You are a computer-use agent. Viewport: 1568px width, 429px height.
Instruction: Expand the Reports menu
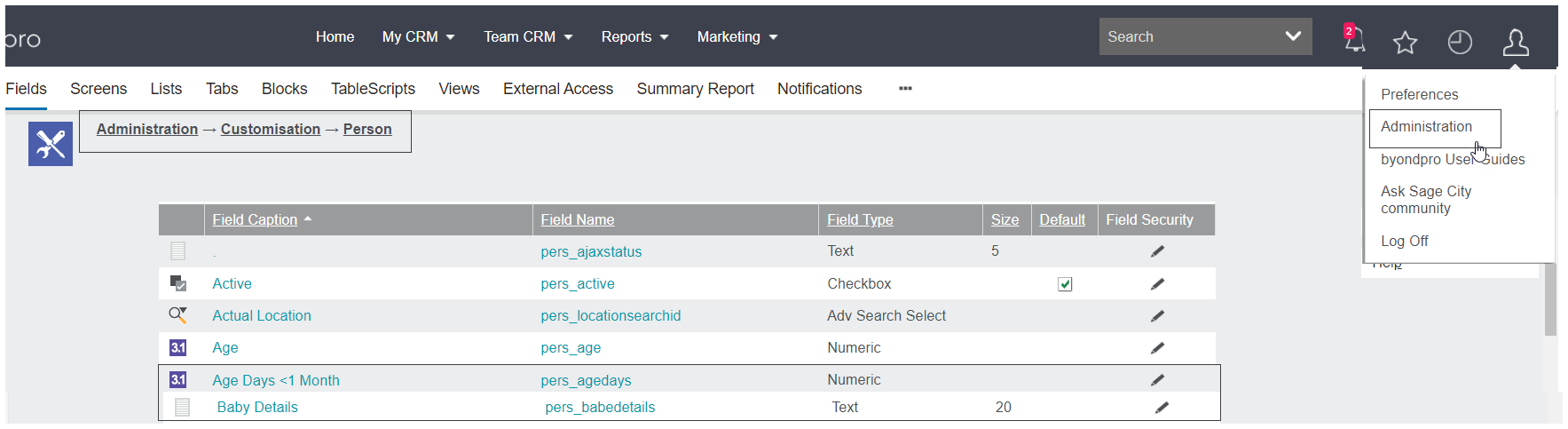(634, 37)
